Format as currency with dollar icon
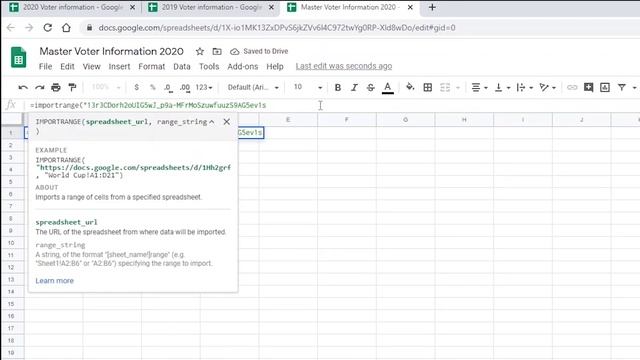The height and width of the screenshot is (360, 640). click(136, 87)
